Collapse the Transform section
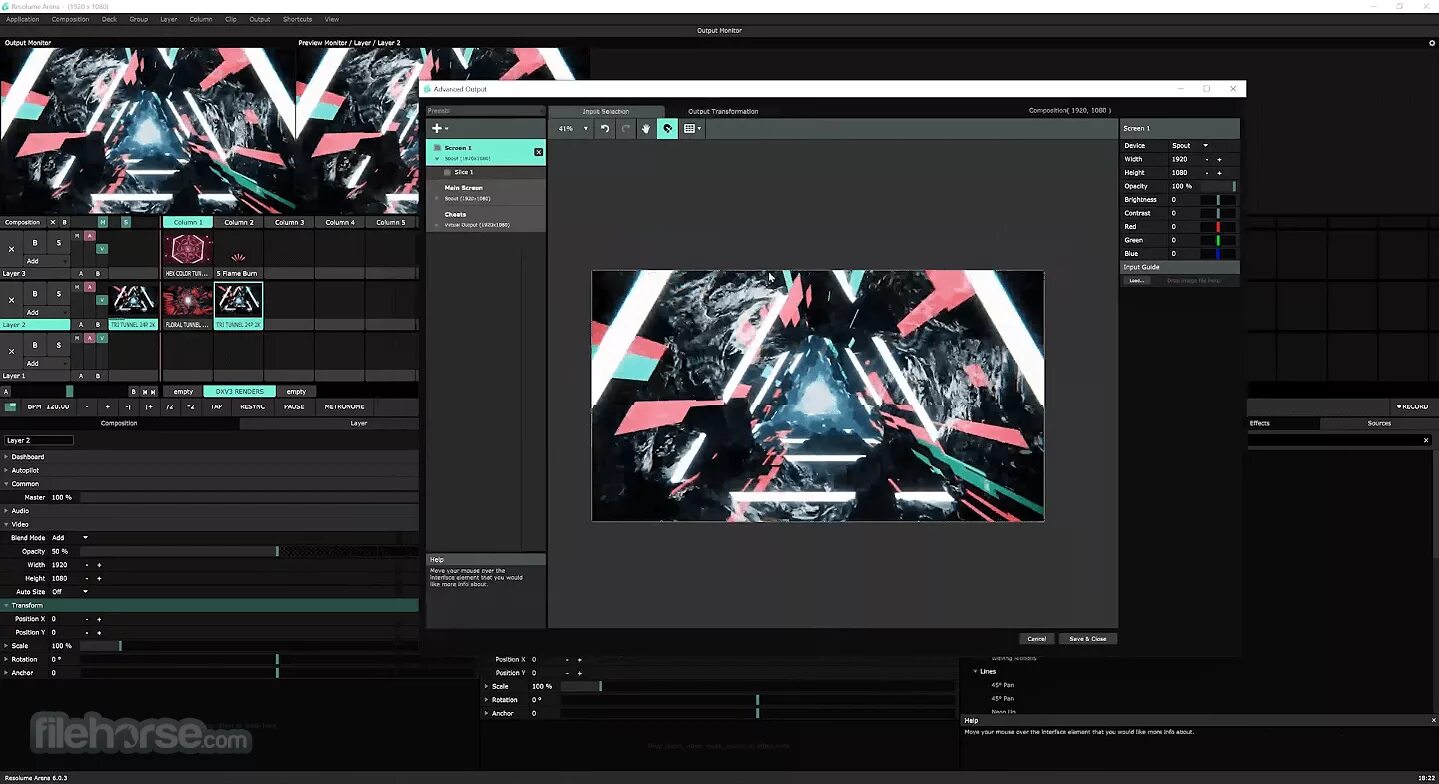Viewport: 1439px width, 784px height. pyautogui.click(x=210, y=605)
